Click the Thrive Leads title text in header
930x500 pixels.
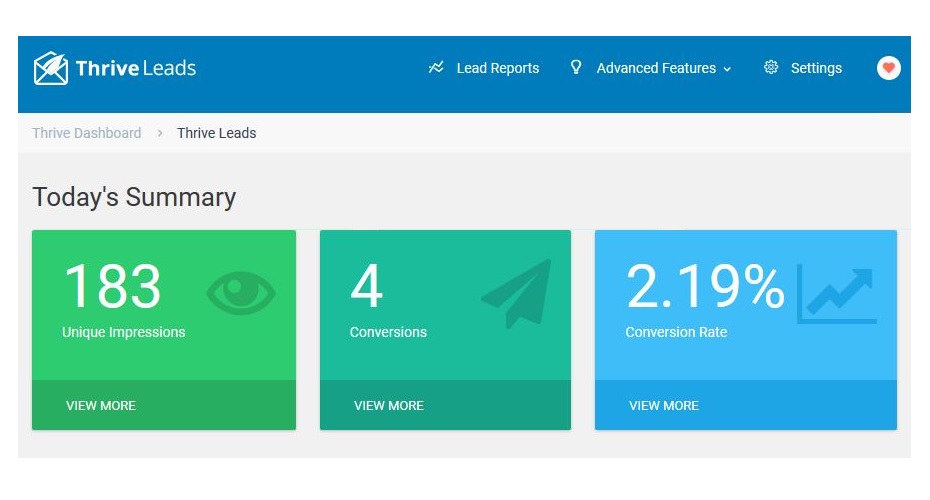[x=136, y=68]
